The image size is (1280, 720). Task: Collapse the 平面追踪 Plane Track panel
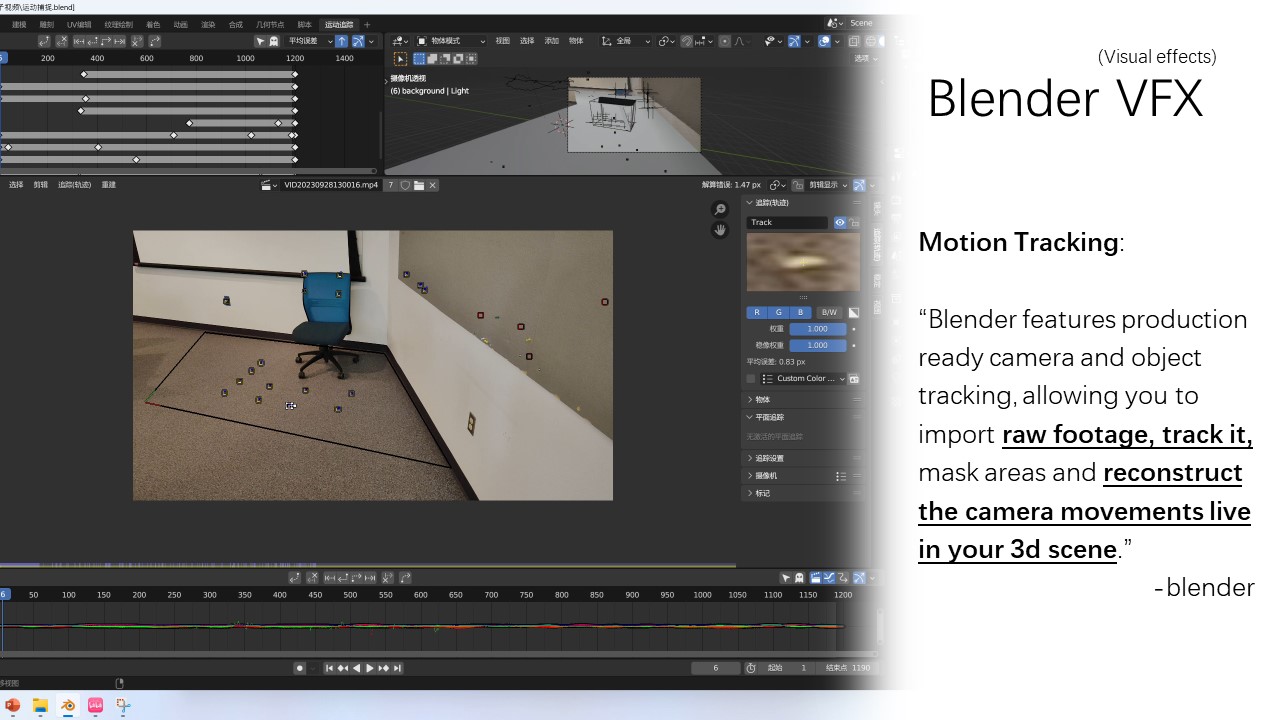[x=804, y=417]
